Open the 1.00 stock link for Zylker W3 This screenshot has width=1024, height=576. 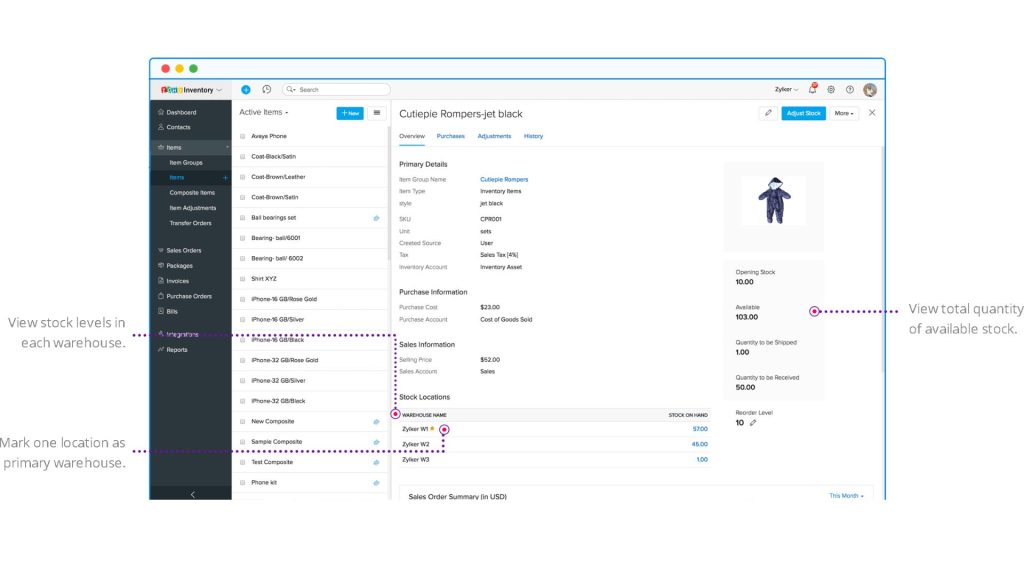702,460
